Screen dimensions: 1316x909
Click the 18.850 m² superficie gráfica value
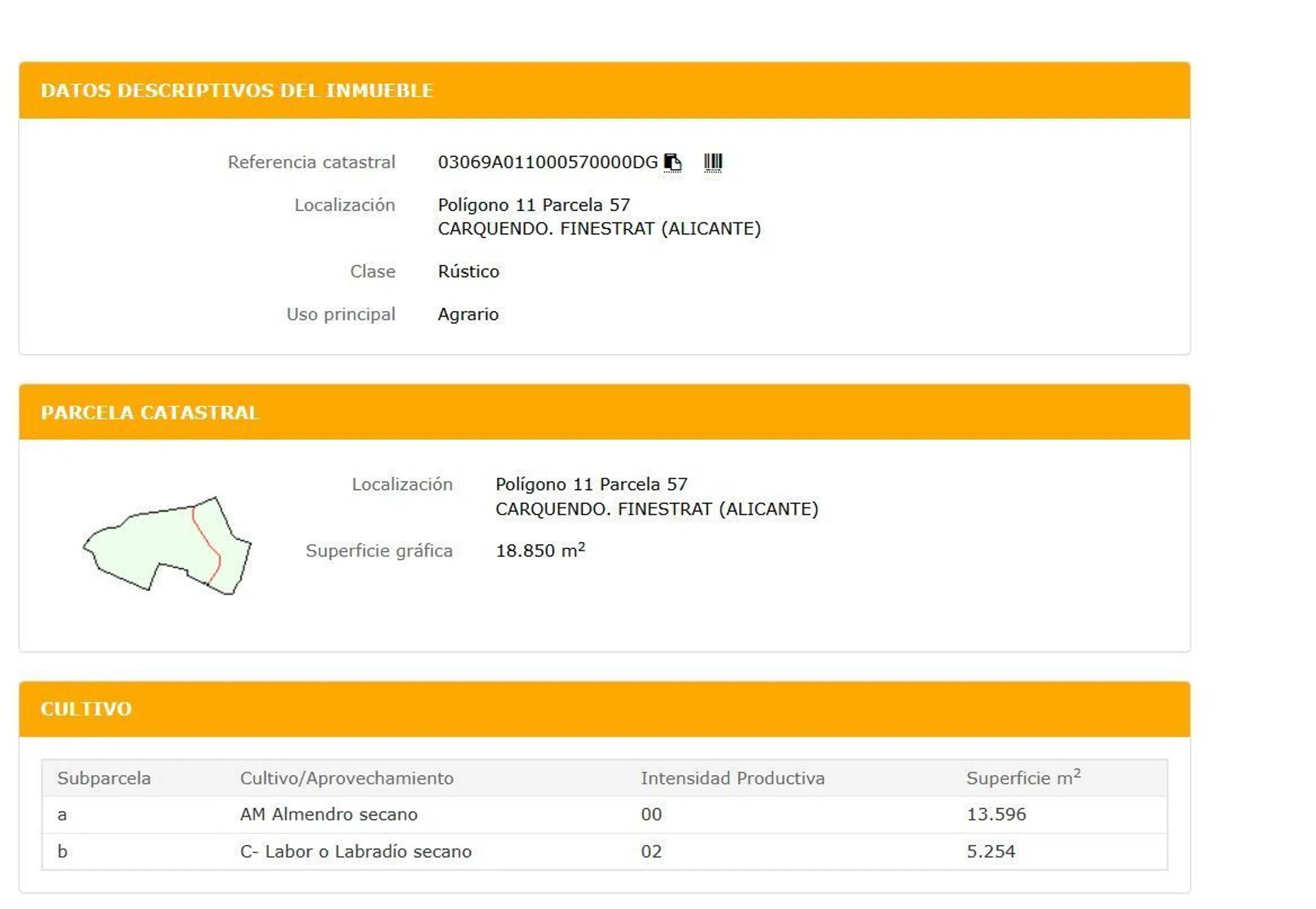coord(539,550)
